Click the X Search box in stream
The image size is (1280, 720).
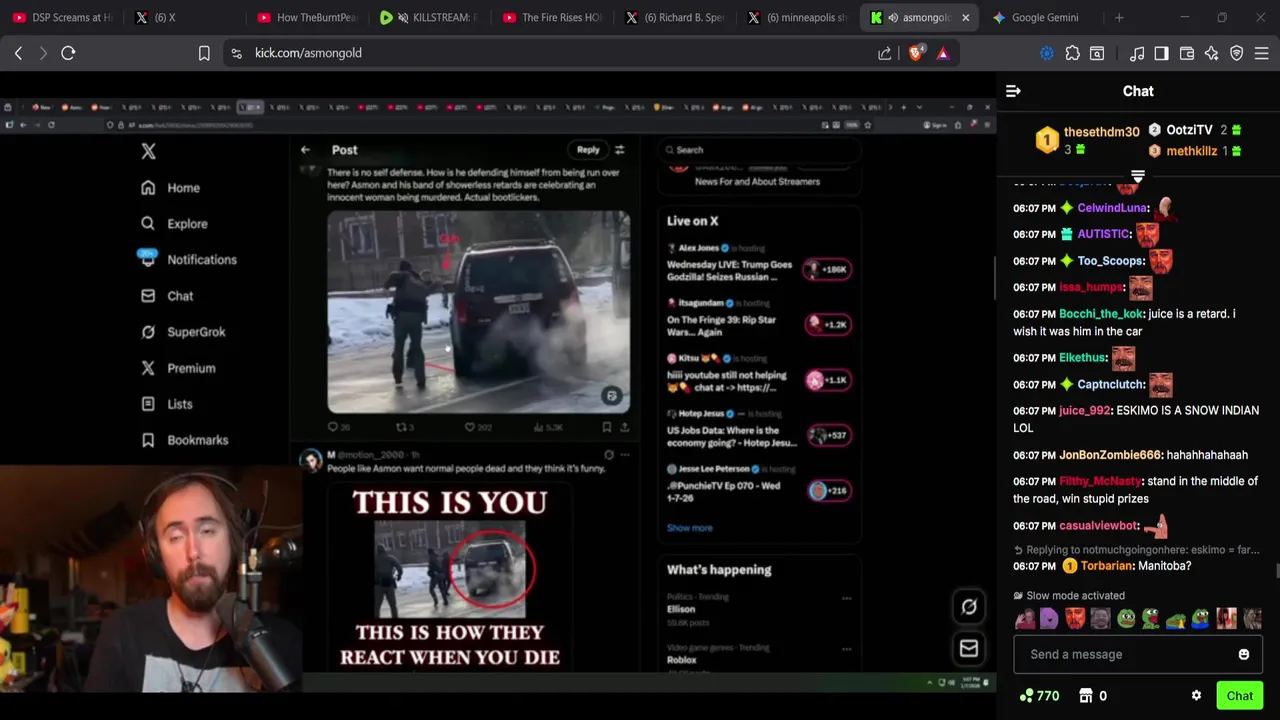click(x=760, y=150)
